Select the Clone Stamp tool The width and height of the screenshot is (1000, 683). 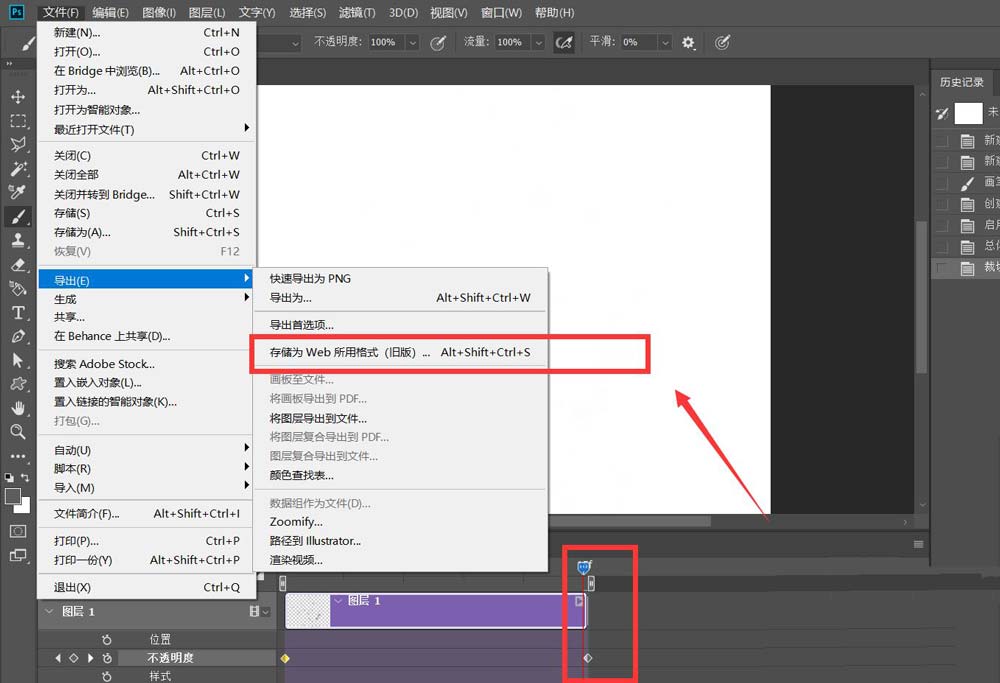click(18, 240)
